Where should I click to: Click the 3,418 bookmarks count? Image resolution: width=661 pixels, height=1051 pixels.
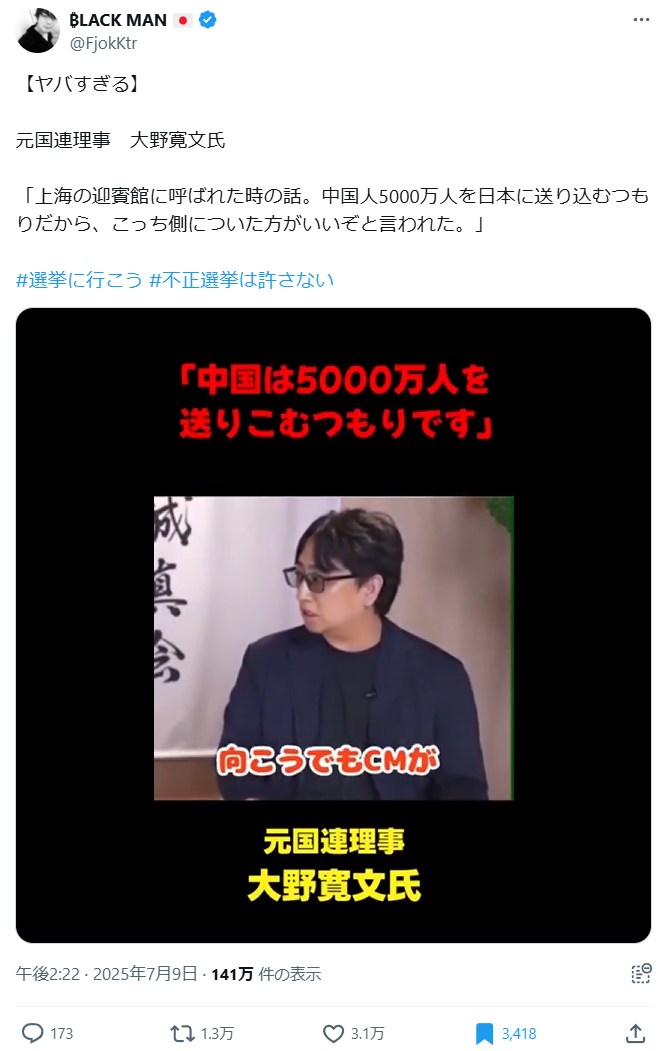click(x=519, y=1034)
